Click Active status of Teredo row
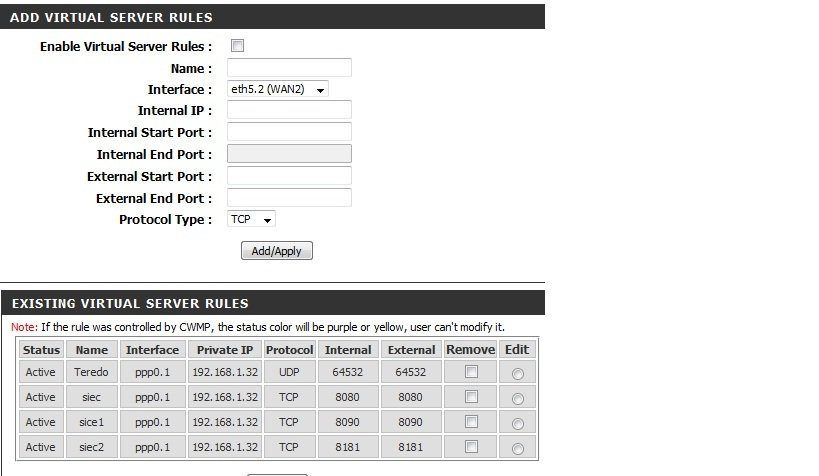The height and width of the screenshot is (476, 819). click(x=41, y=372)
